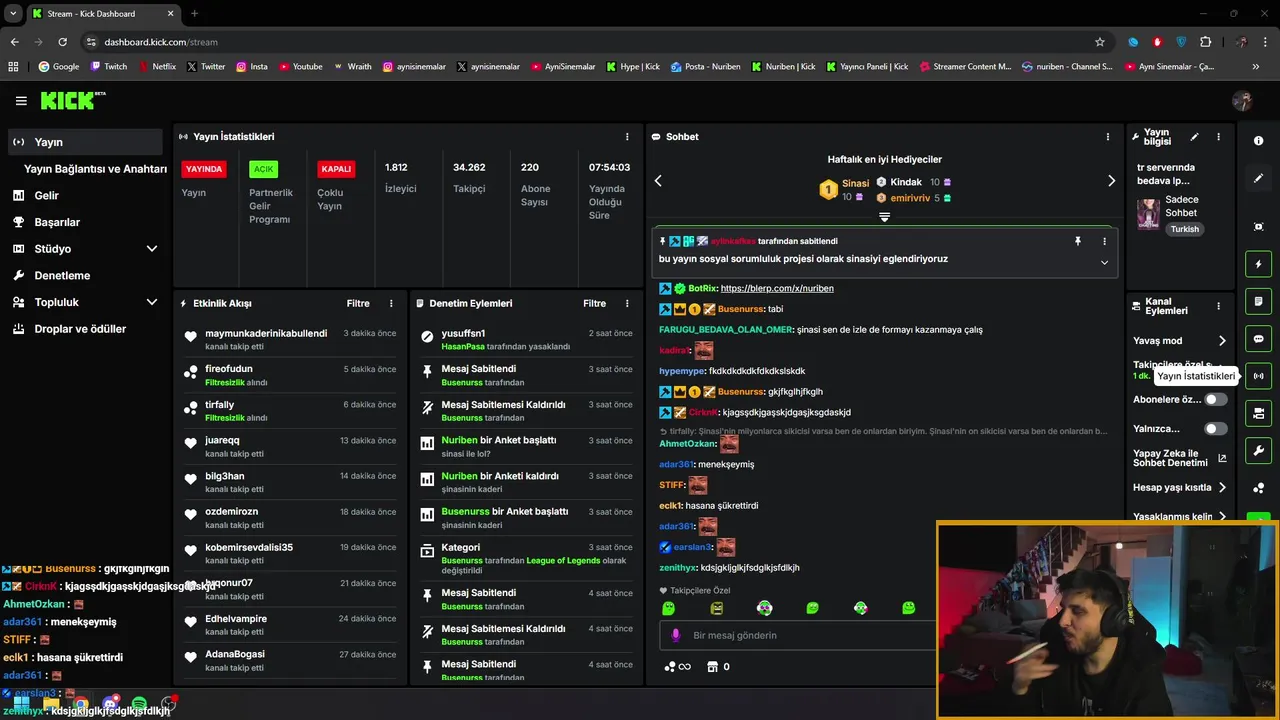Toggle document panel icon in right sidebar
This screenshot has height=720, width=1280.
click(x=1259, y=301)
